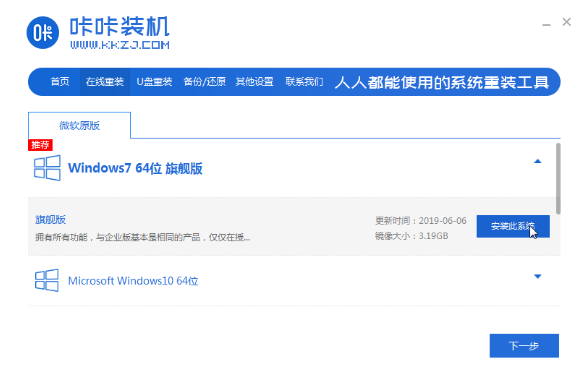This screenshot has width=581, height=372.
Task: Click the 拥有所有功能 edition description text
Action: [143, 237]
